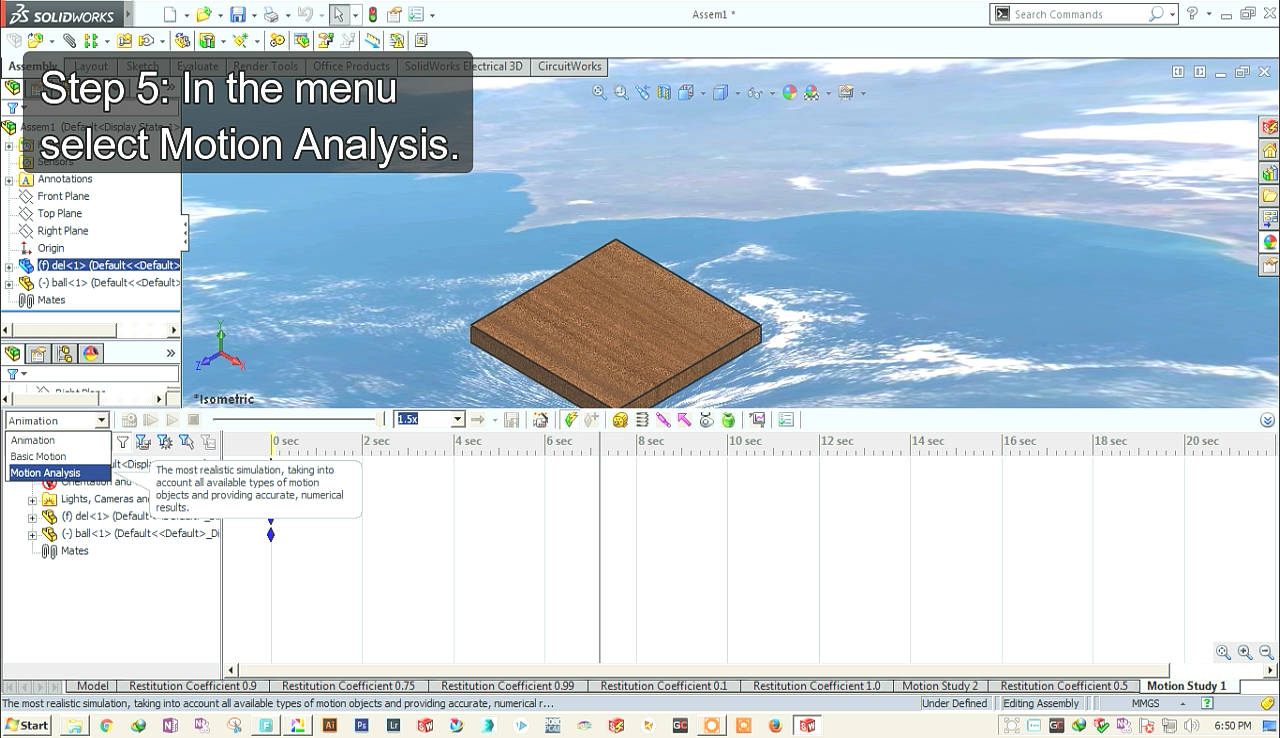
Task: Select Right Plane in the feature tree
Action: [62, 231]
